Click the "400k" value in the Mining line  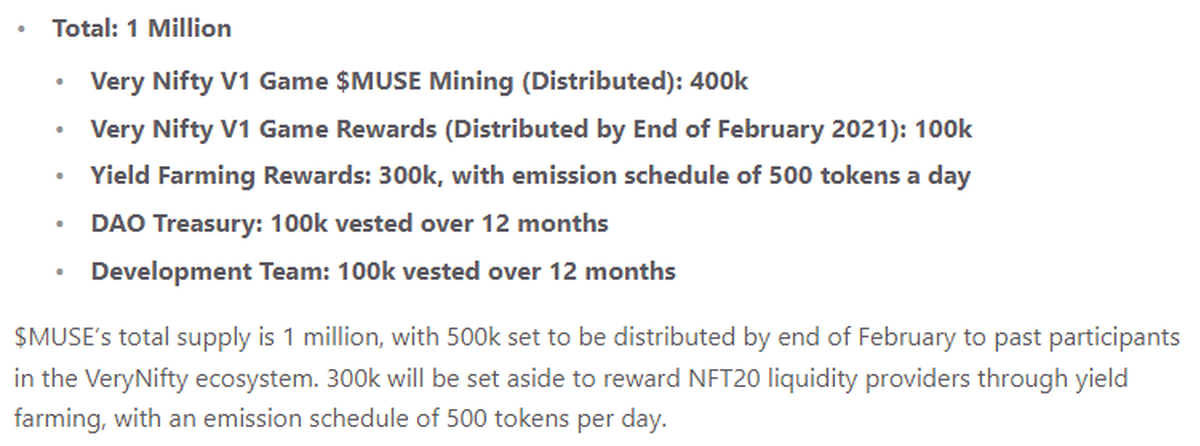click(718, 80)
